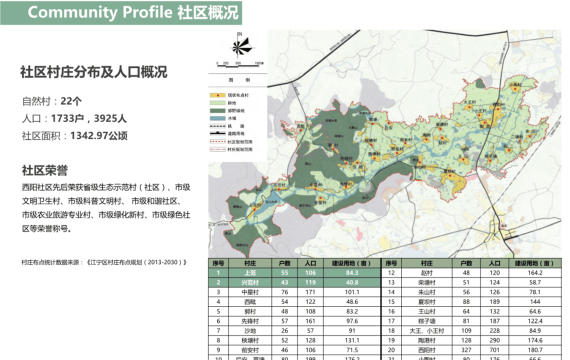Click the 西阳村 cell in row 20
Image resolution: width=570 pixels, height=360 pixels.
tap(427, 350)
